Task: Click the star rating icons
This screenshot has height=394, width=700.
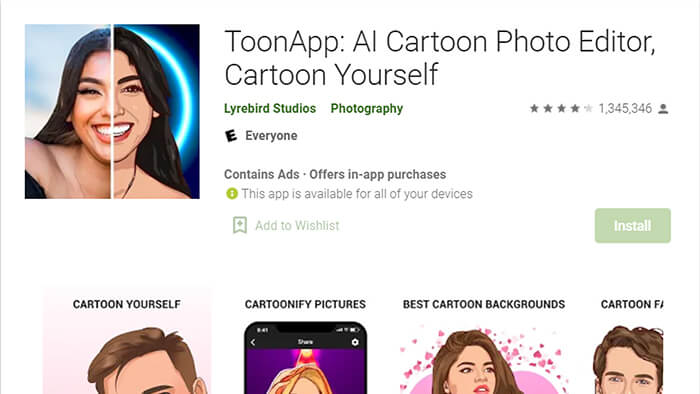Action: pyautogui.click(x=561, y=108)
